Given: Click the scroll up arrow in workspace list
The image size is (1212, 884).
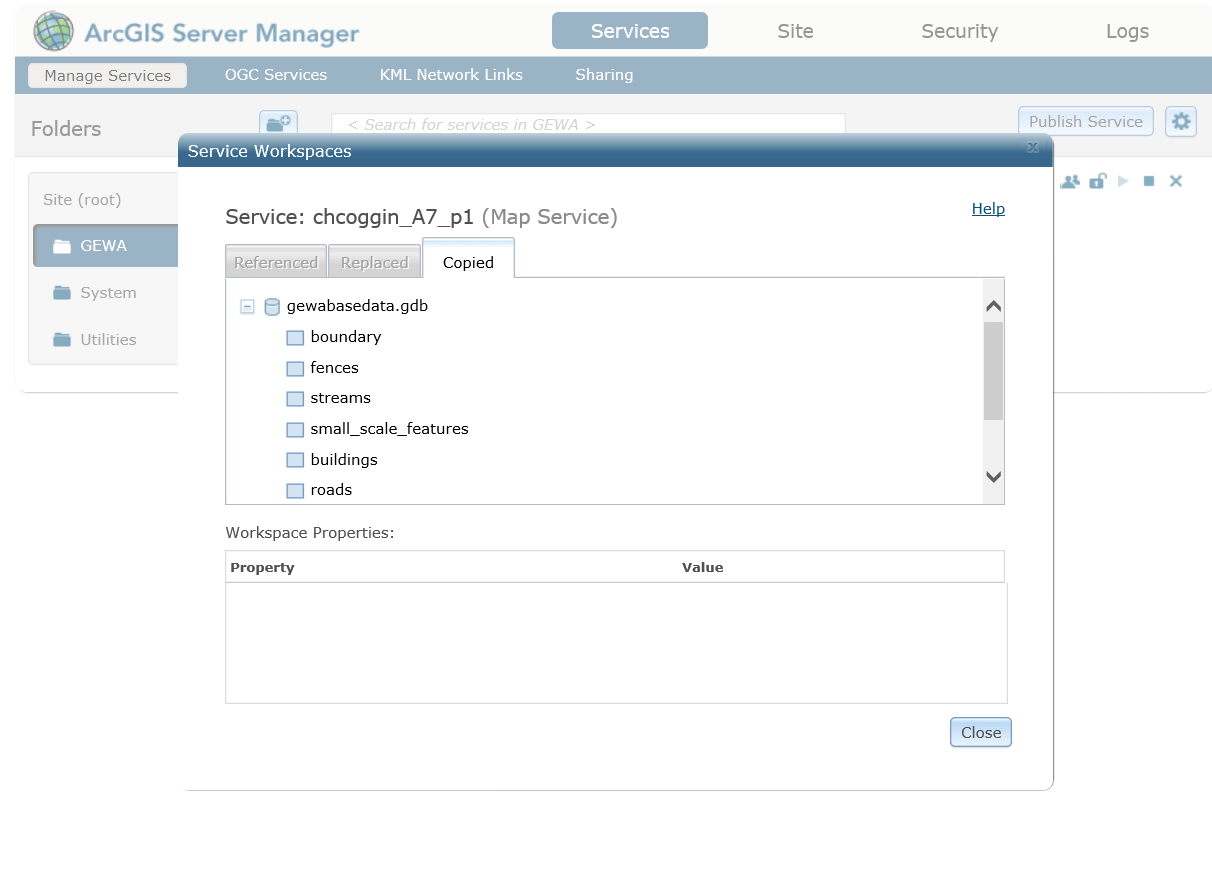Looking at the screenshot, I should [993, 307].
